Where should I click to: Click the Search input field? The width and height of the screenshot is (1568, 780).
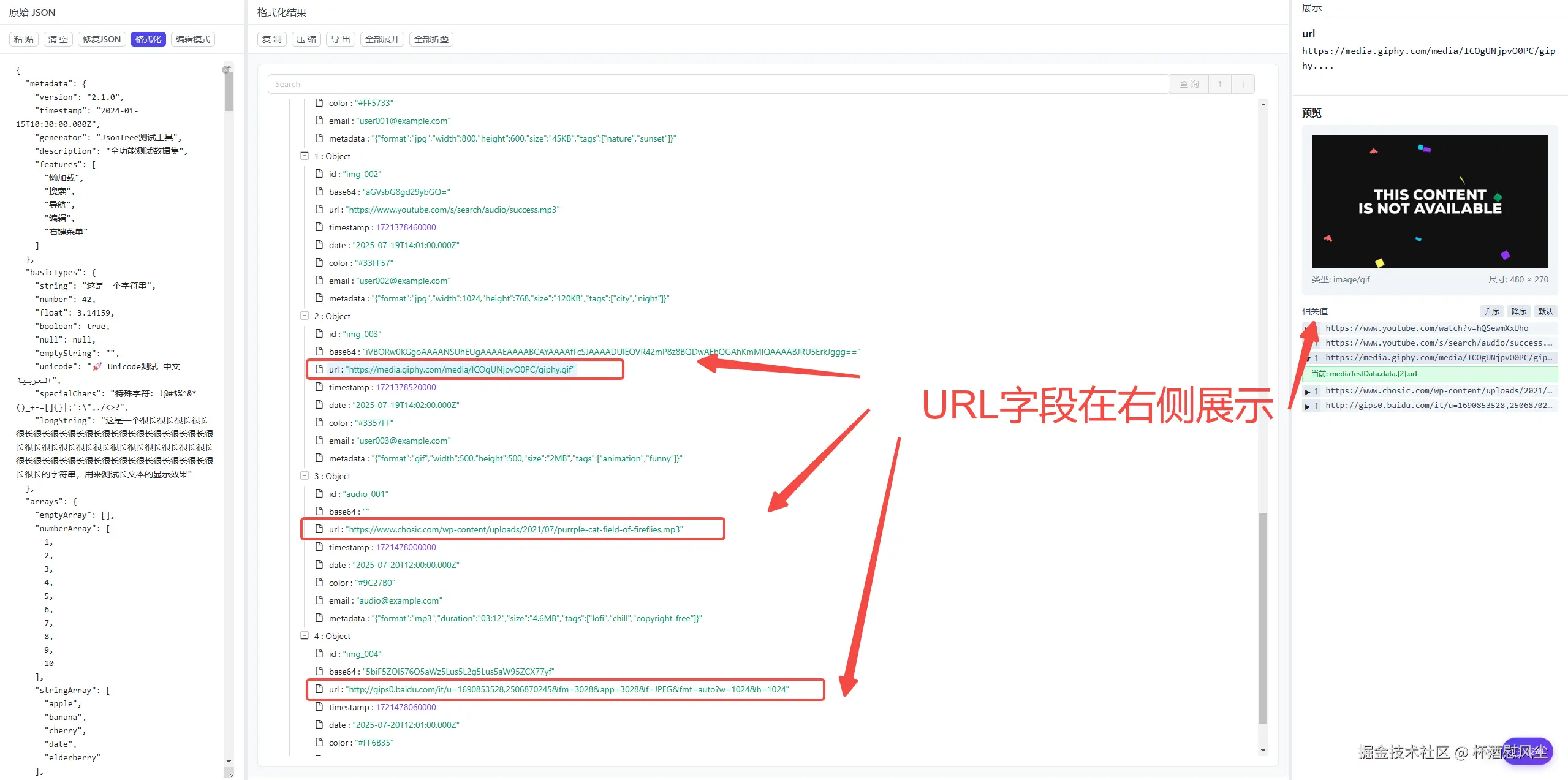point(717,84)
